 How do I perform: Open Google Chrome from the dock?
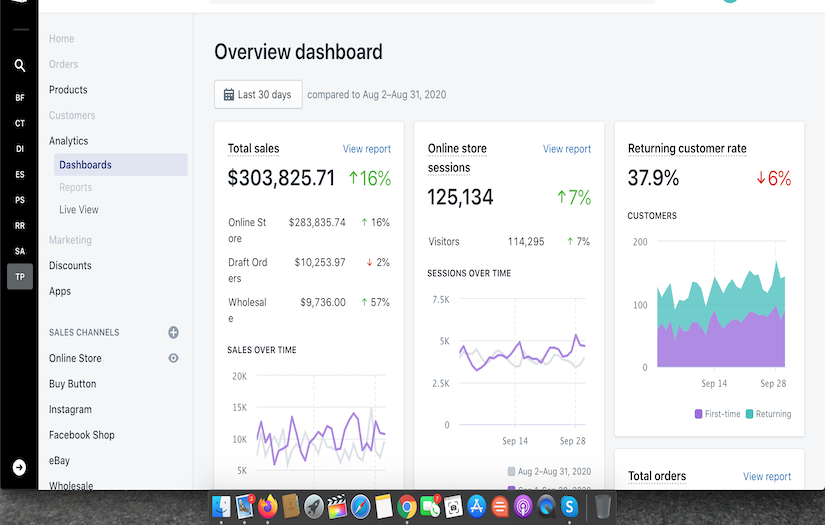(x=406, y=506)
